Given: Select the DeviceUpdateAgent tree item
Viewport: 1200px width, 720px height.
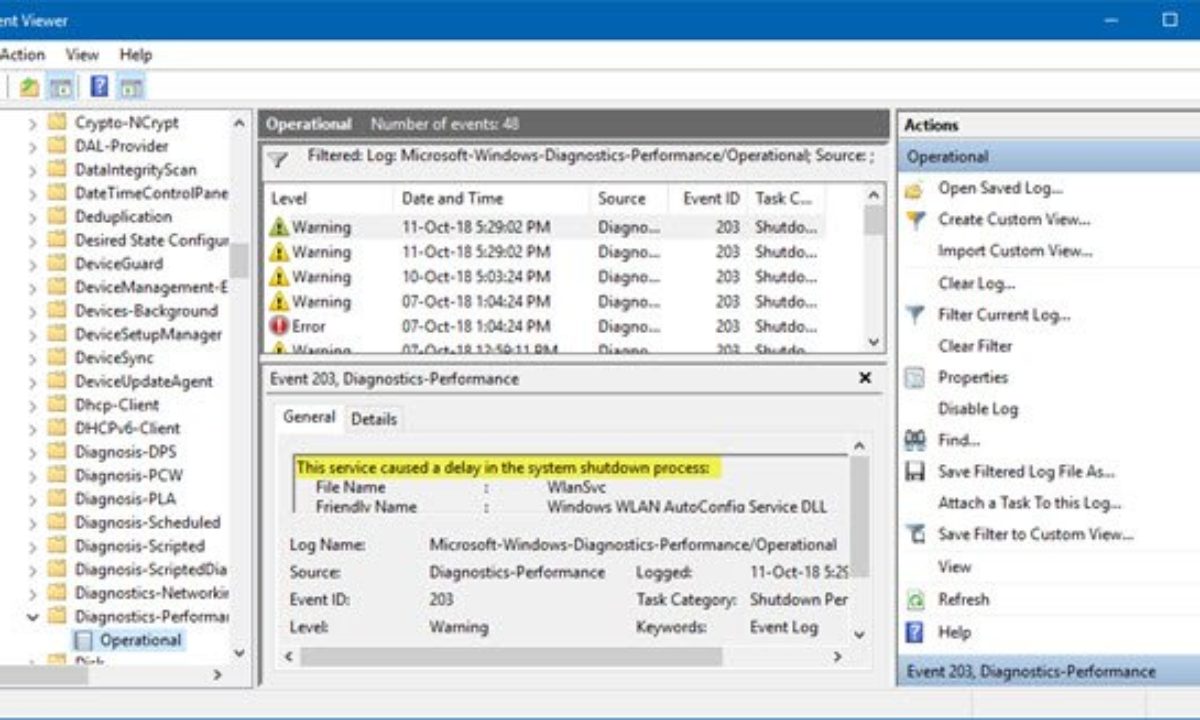Looking at the screenshot, I should point(143,381).
